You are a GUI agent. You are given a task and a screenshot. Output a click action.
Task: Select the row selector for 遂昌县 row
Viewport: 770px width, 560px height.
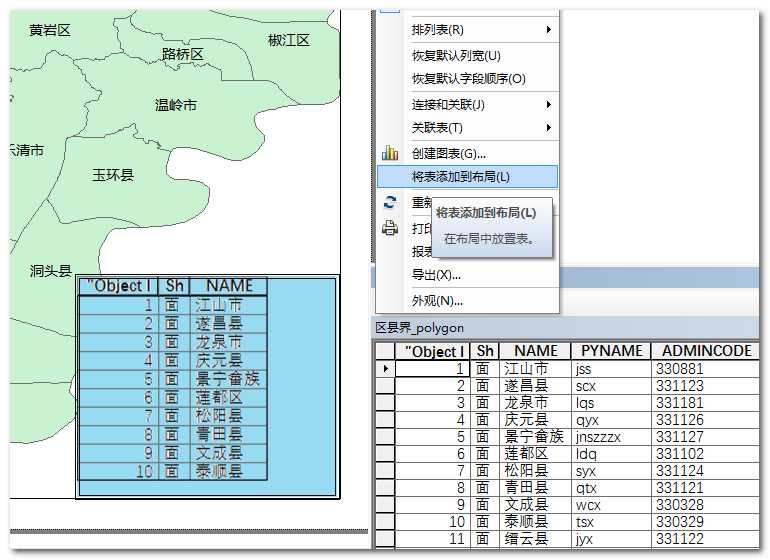click(x=385, y=386)
